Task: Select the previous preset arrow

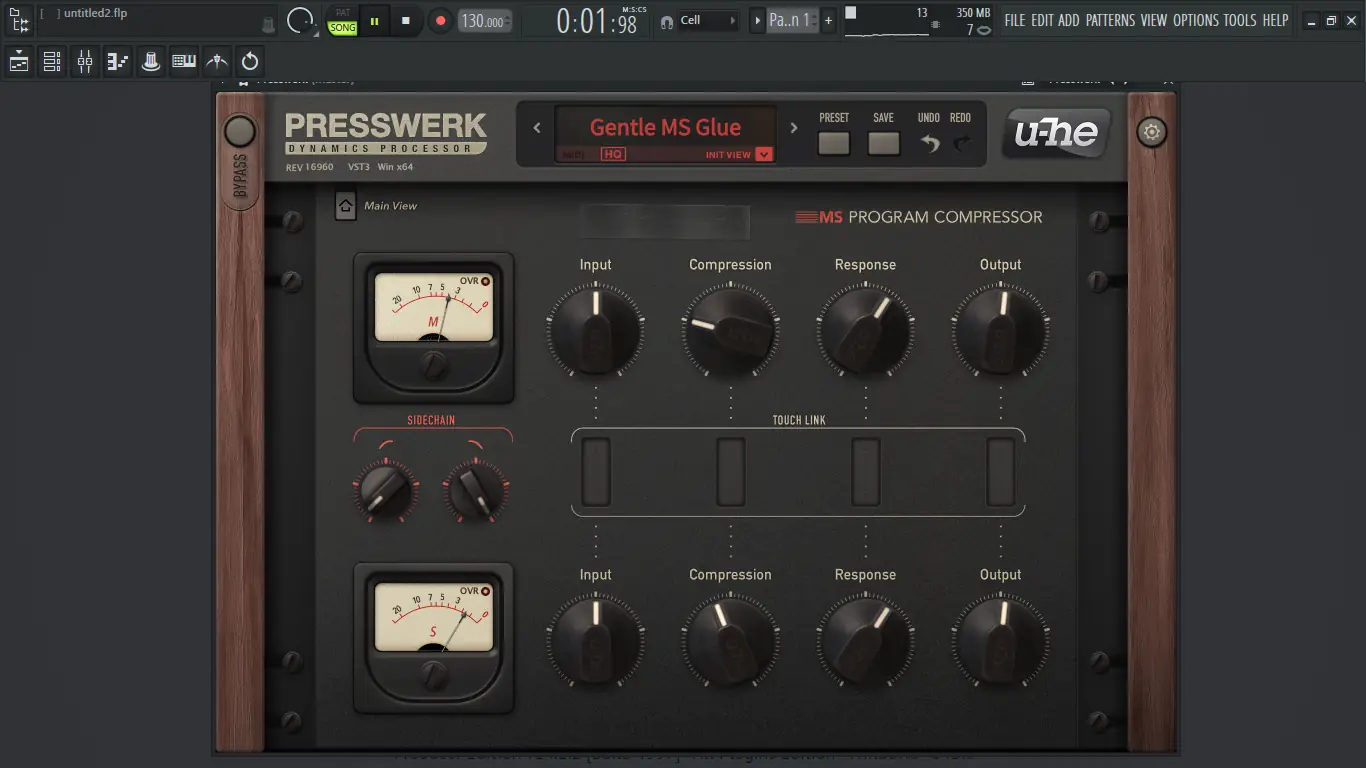Action: [537, 128]
